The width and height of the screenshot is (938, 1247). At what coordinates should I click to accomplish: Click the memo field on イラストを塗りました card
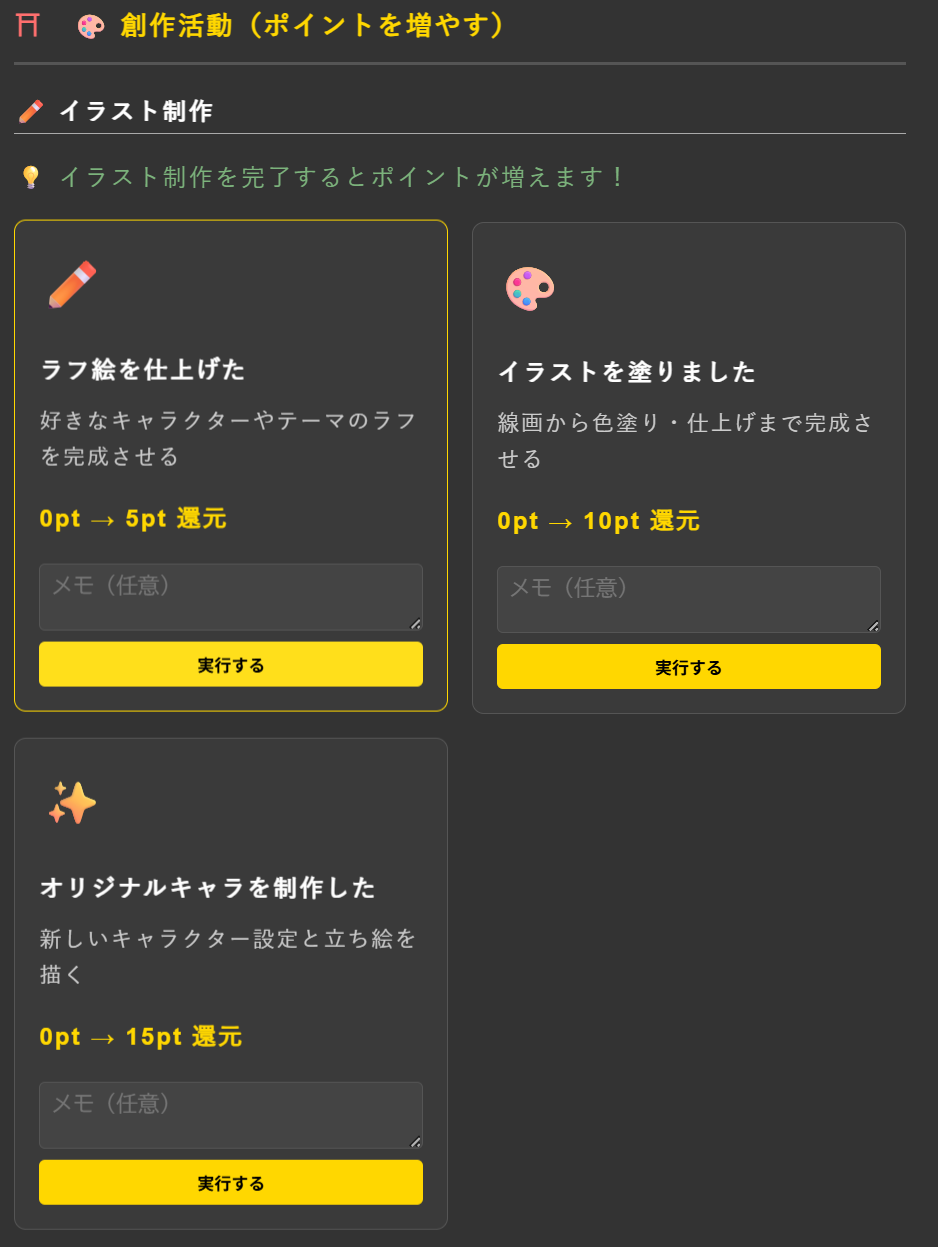pos(688,599)
